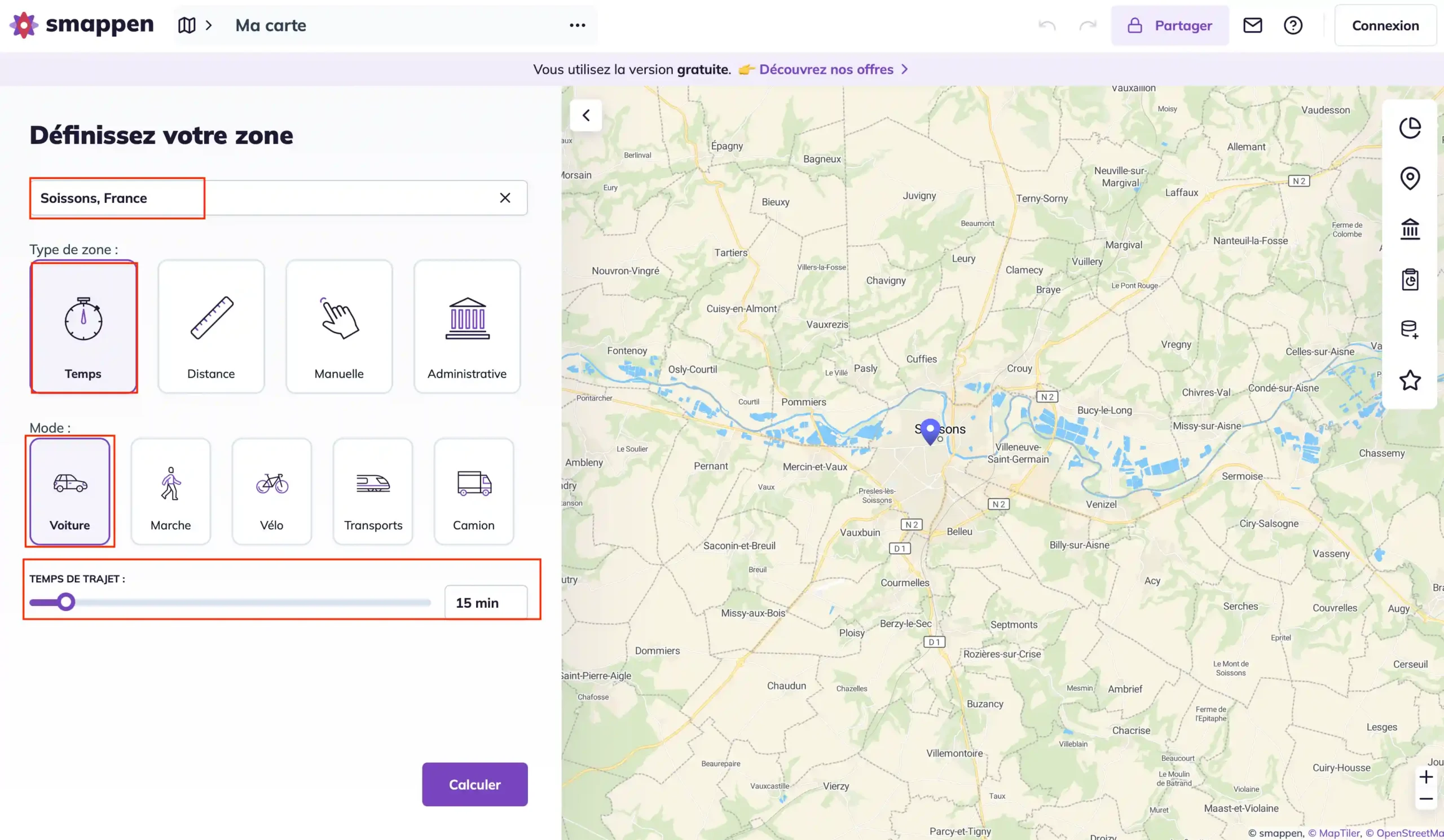Clear the Soissons, France address field
The height and width of the screenshot is (840, 1444).
pyautogui.click(x=504, y=198)
